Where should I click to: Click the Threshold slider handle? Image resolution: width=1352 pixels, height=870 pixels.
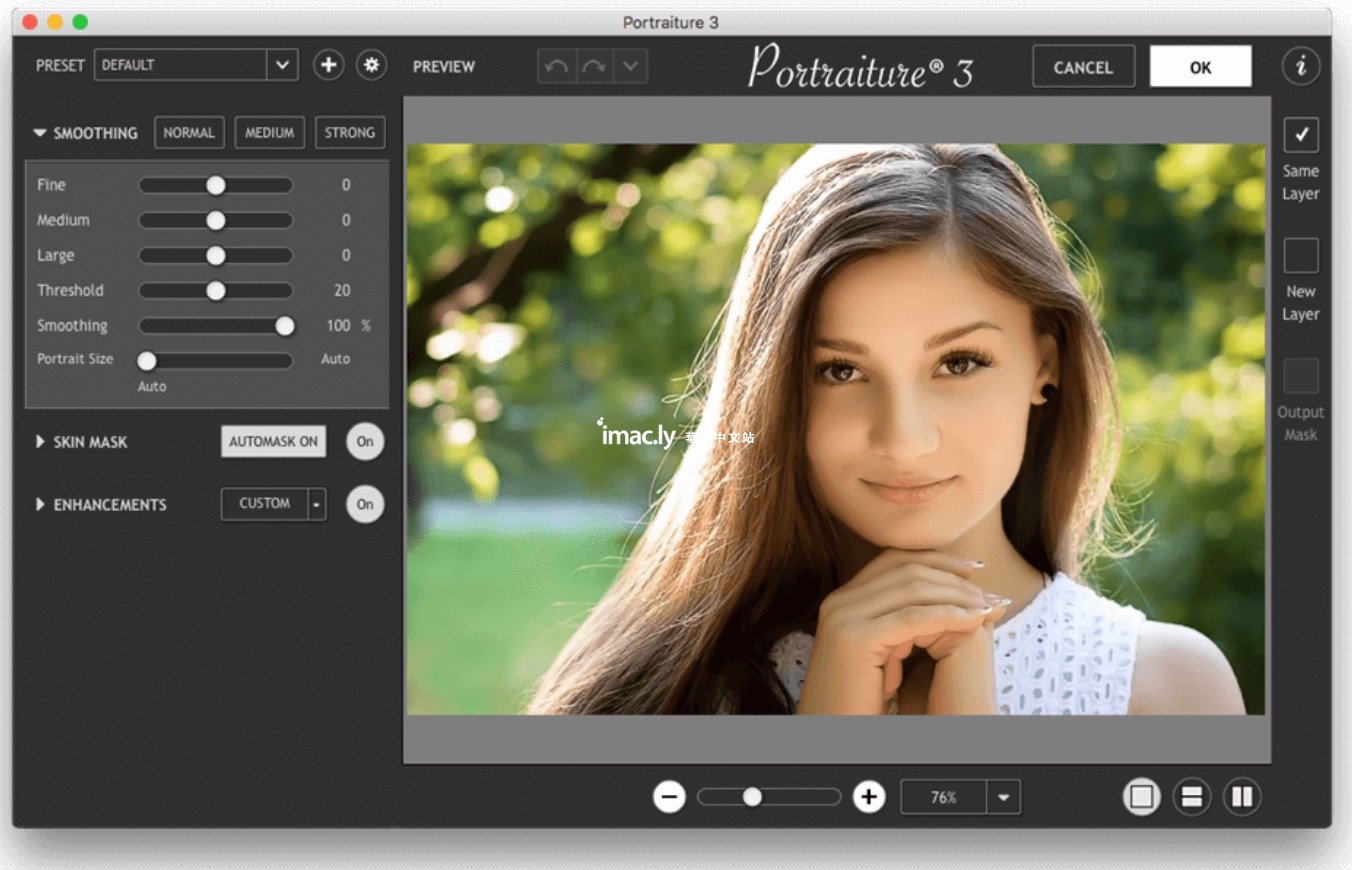(x=215, y=290)
